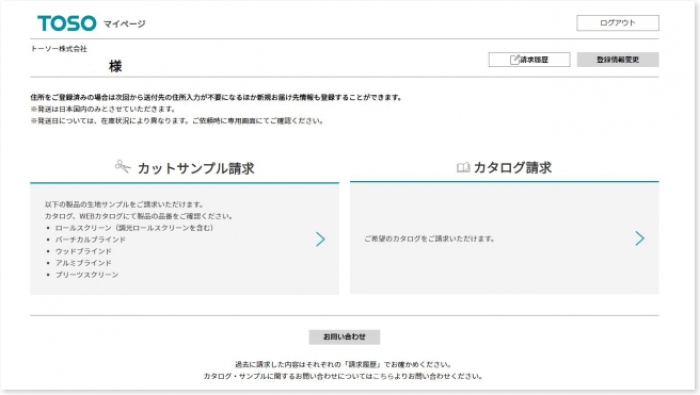This screenshot has height=395, width=700.
Task: Click the ウッドブラインド list item
Action: (83, 251)
